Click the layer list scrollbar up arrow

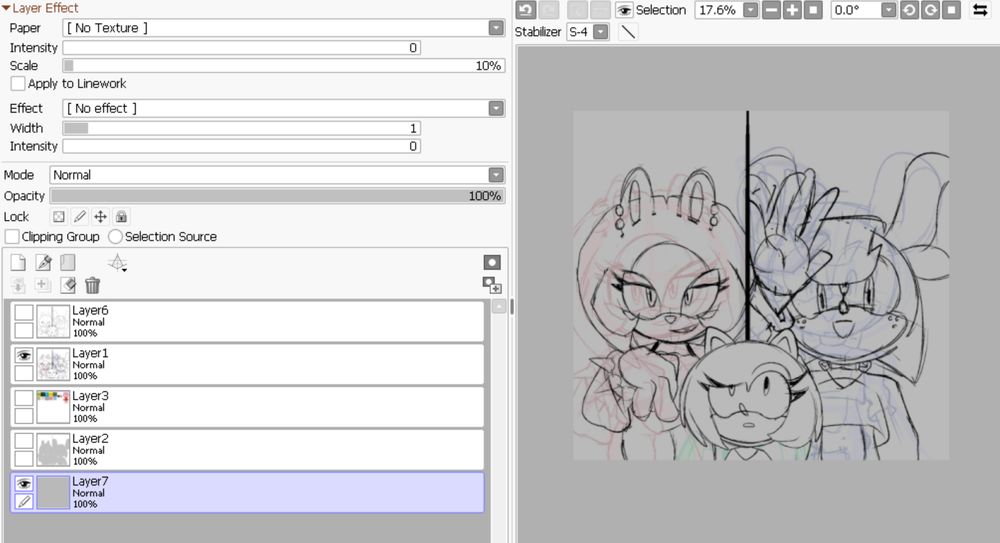click(x=499, y=307)
